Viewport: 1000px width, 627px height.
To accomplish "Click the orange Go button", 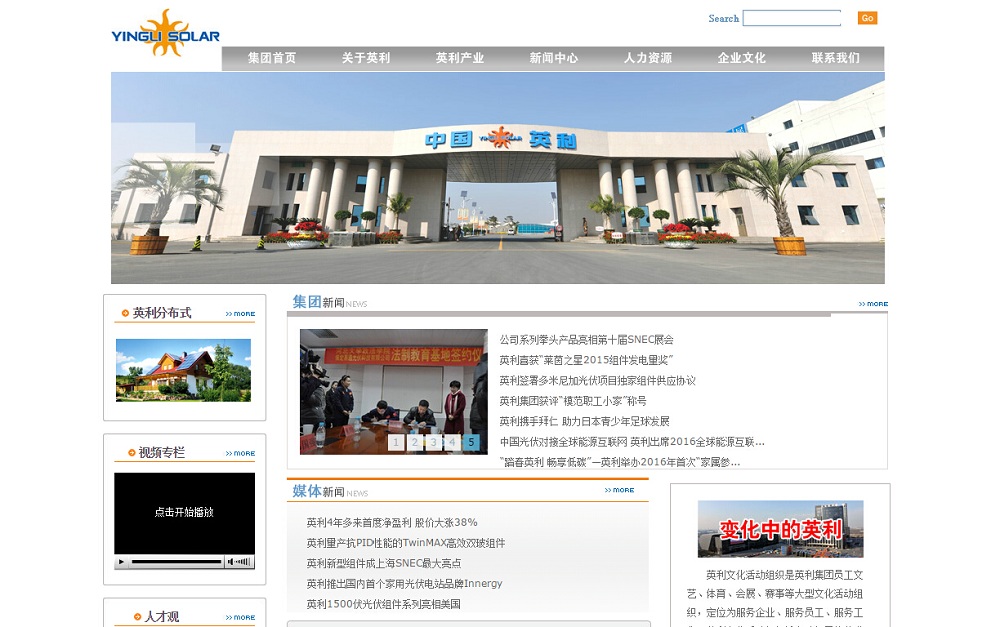I will coord(867,18).
